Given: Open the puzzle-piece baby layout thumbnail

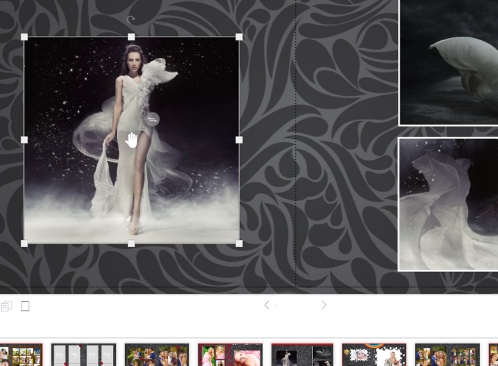Looking at the screenshot, I should 374,355.
